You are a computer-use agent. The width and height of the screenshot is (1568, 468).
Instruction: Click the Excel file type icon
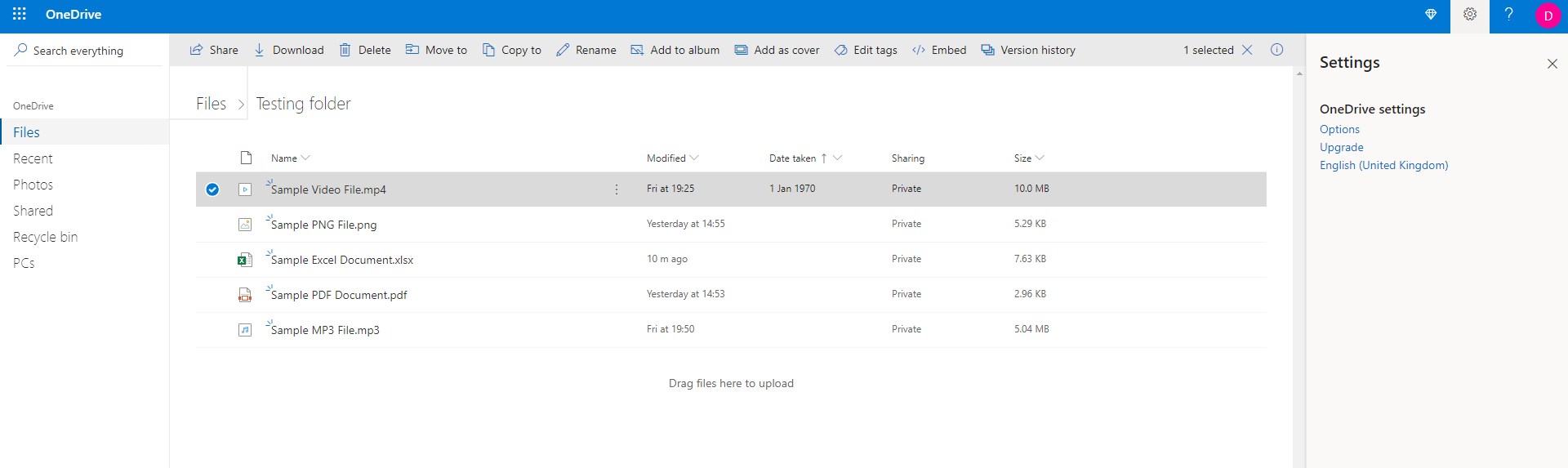[x=245, y=260]
